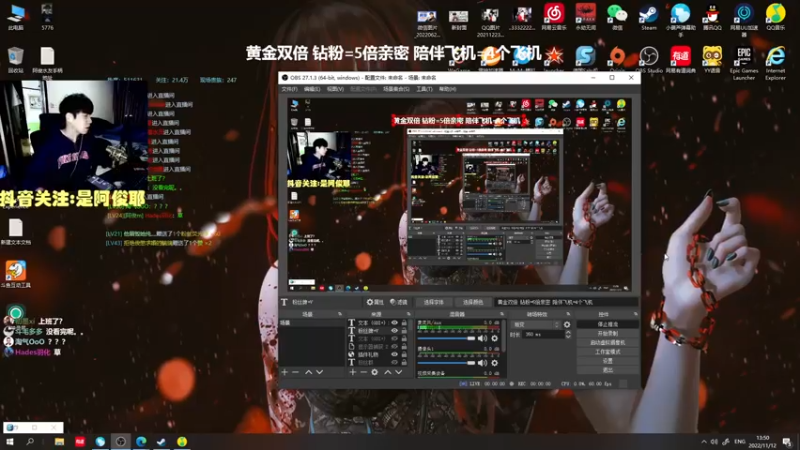Image resolution: width=800 pixels, height=450 pixels.
Task: Move selected source up with arrow
Action: pyautogui.click(x=388, y=372)
